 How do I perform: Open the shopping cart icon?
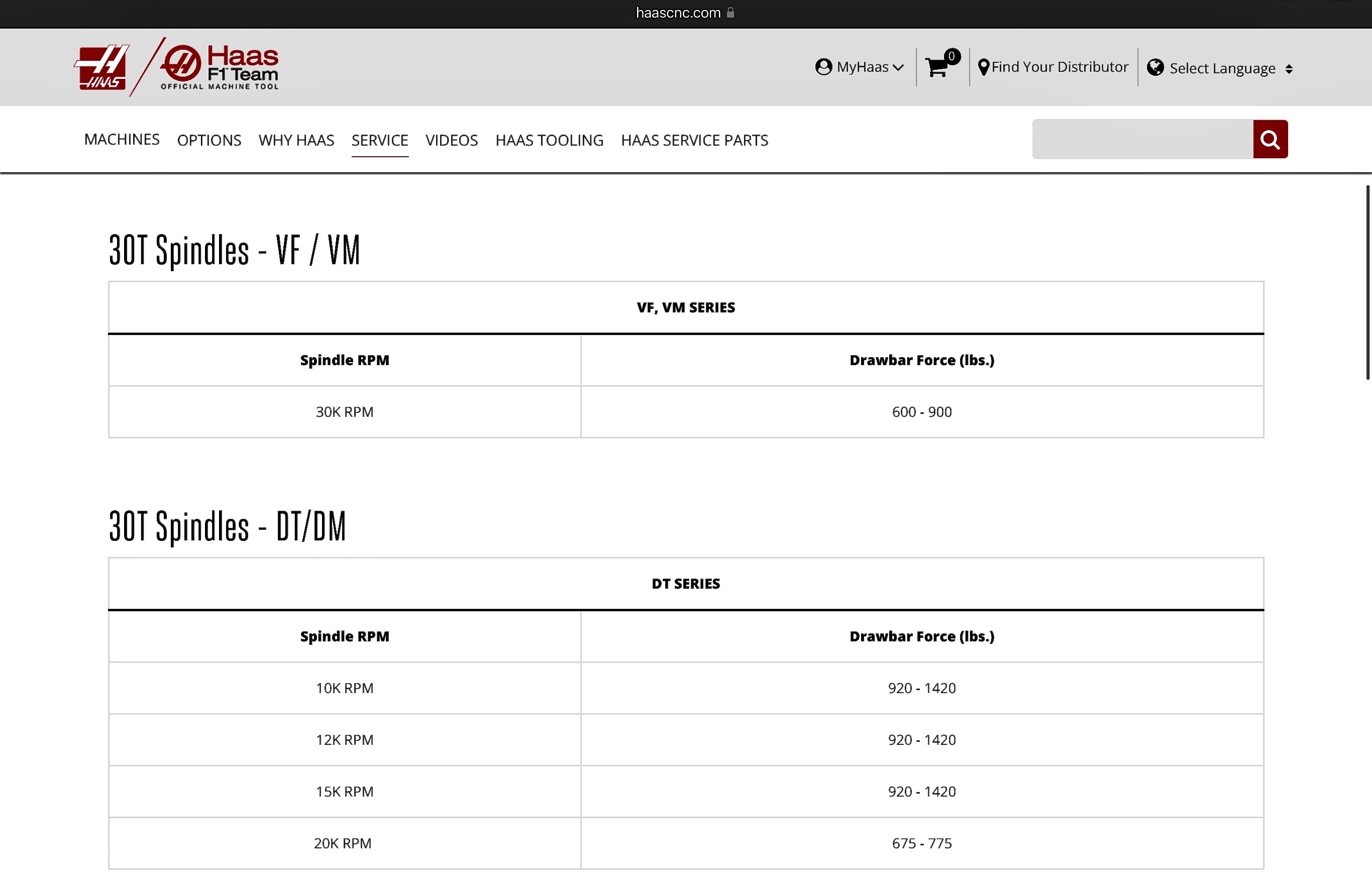coord(937,67)
